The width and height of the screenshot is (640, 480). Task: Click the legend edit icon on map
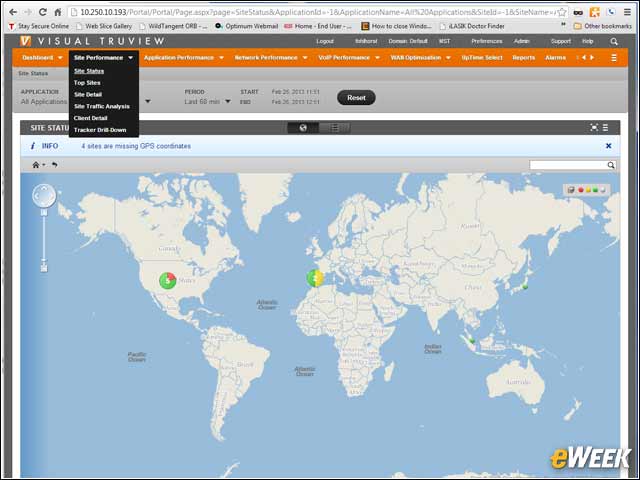pyautogui.click(x=571, y=190)
